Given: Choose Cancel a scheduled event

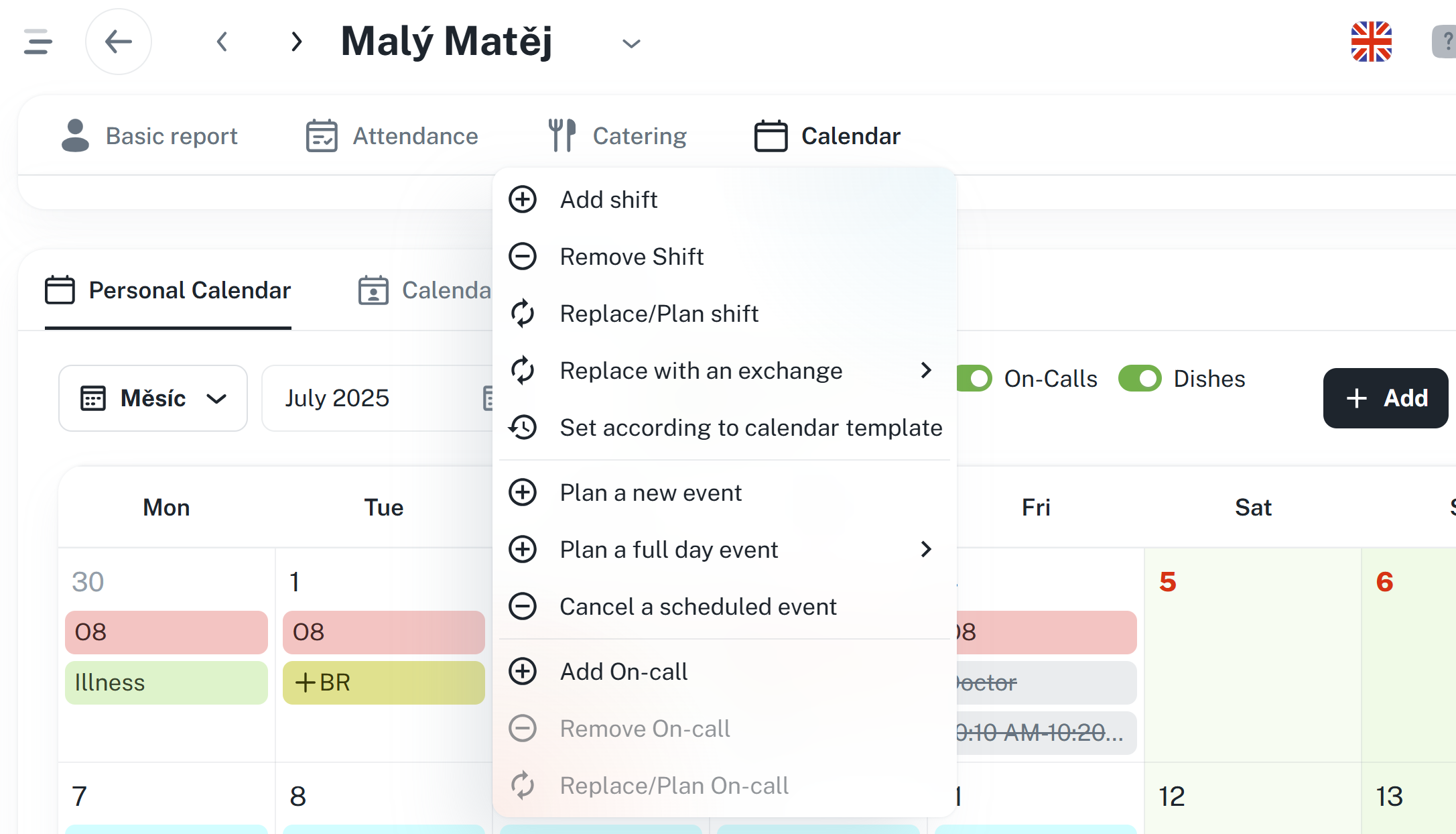Looking at the screenshot, I should pyautogui.click(x=698, y=607).
